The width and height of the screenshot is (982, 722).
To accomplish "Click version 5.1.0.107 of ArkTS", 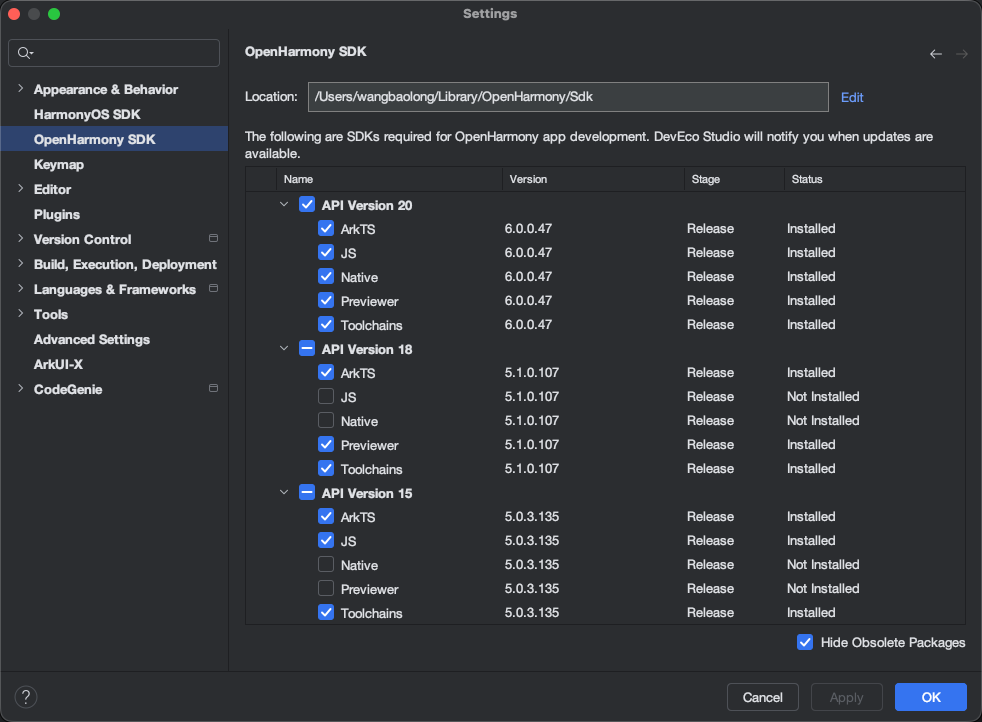I will (x=532, y=373).
